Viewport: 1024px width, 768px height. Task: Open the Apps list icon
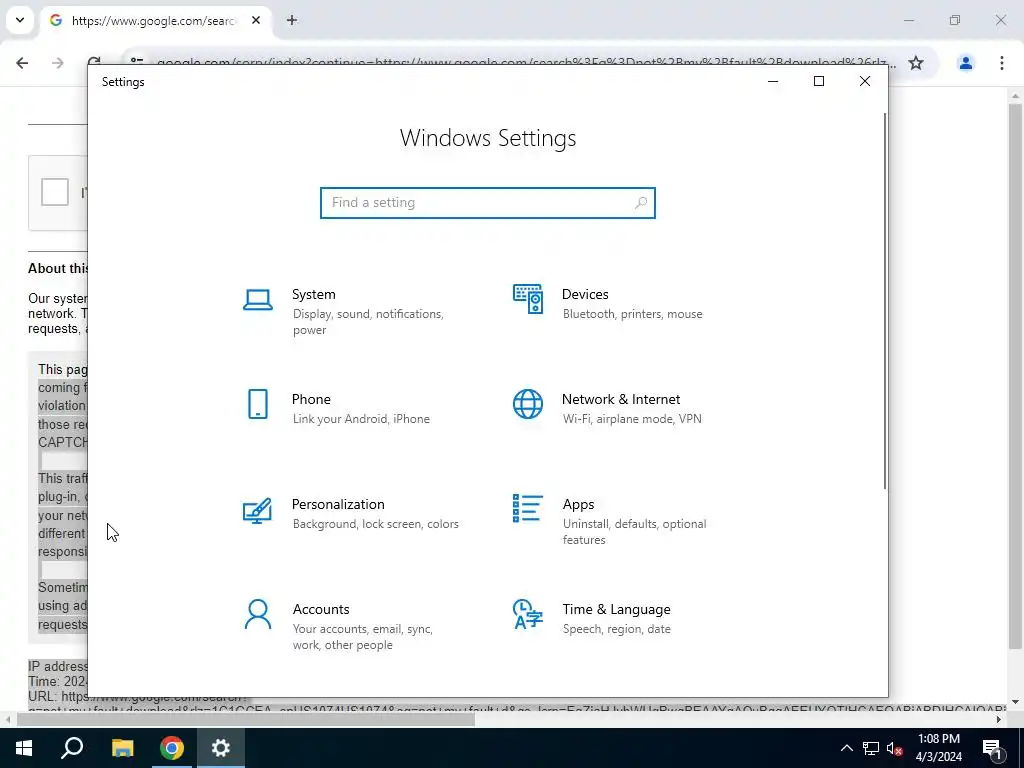click(x=528, y=509)
